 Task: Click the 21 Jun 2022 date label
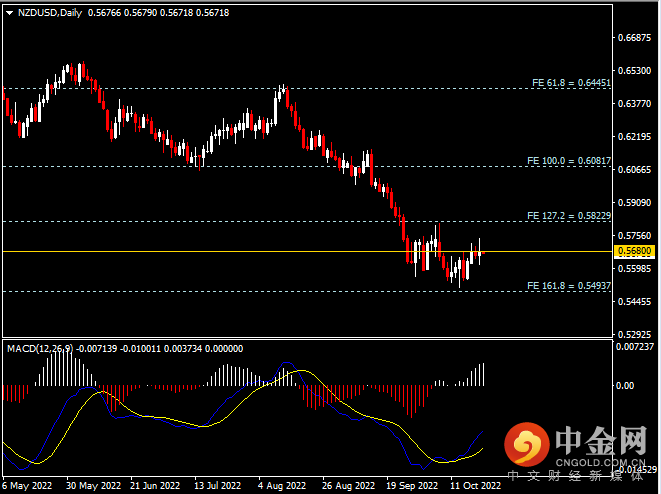(155, 486)
